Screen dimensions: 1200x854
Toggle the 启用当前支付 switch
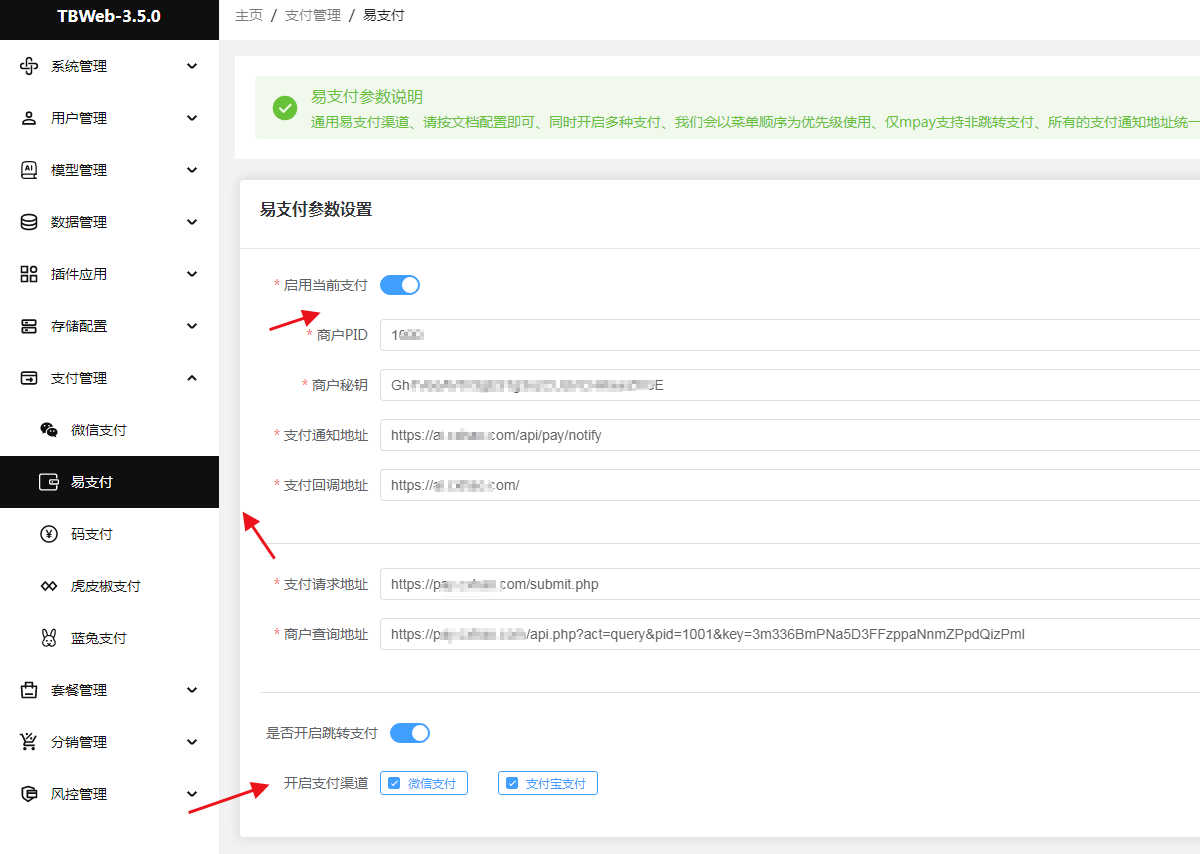(x=400, y=285)
